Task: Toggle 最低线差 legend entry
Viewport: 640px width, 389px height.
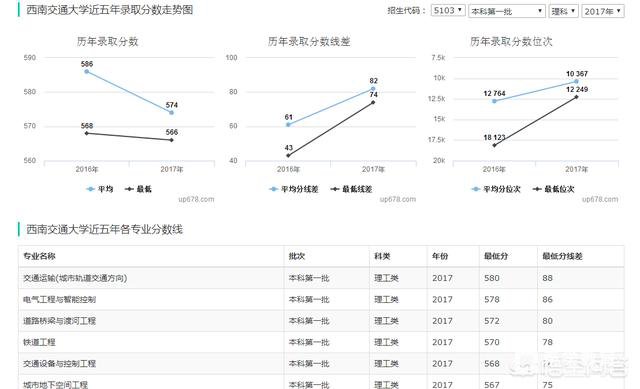Action: (351, 189)
